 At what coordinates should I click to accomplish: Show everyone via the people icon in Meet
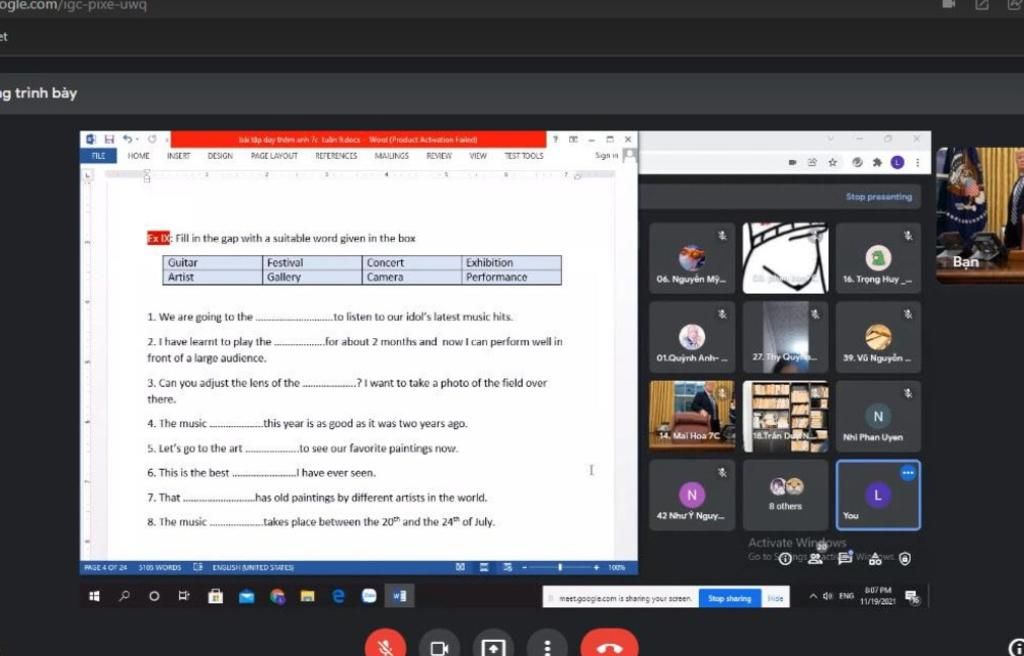pyautogui.click(x=815, y=558)
